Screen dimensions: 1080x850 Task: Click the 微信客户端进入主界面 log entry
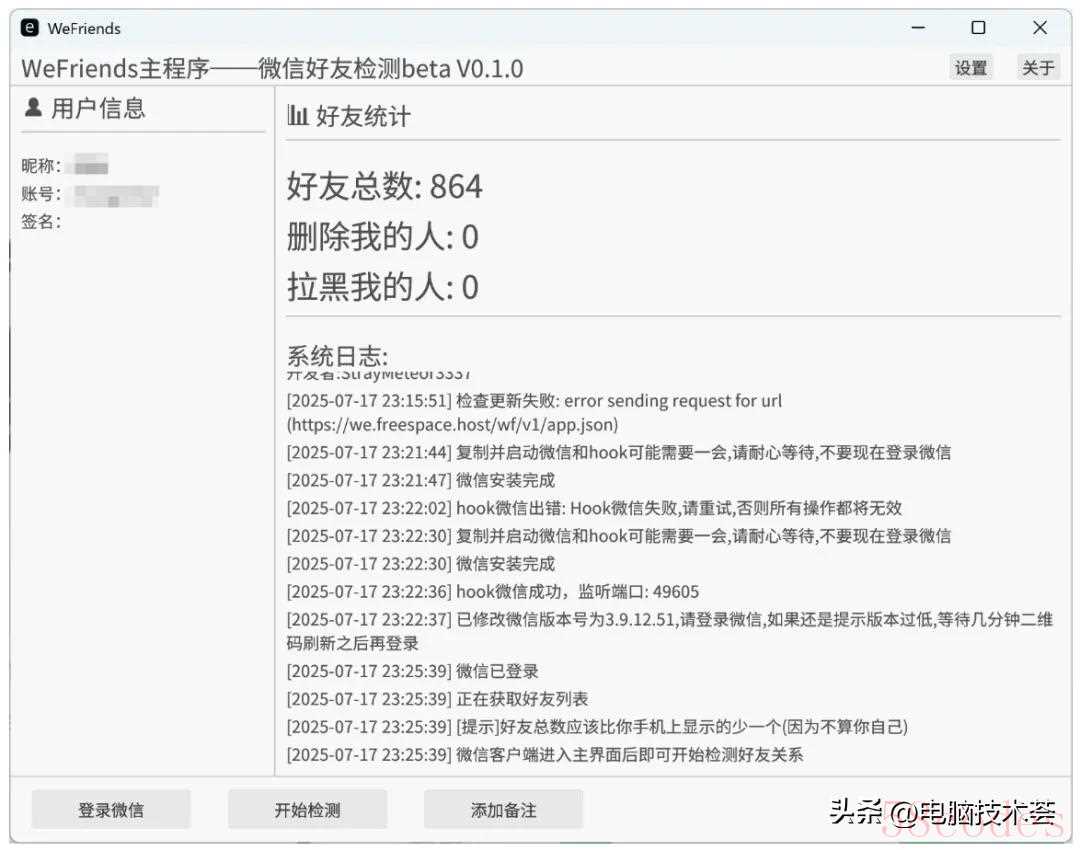point(544,755)
